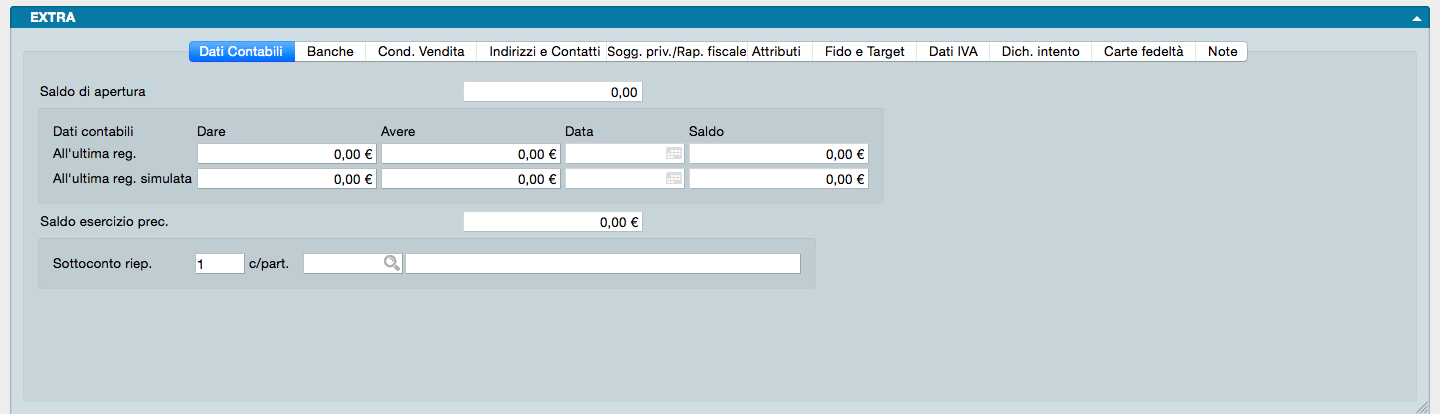Click the Sottoconto riep. number field
This screenshot has height=414, width=1440.
[220, 263]
